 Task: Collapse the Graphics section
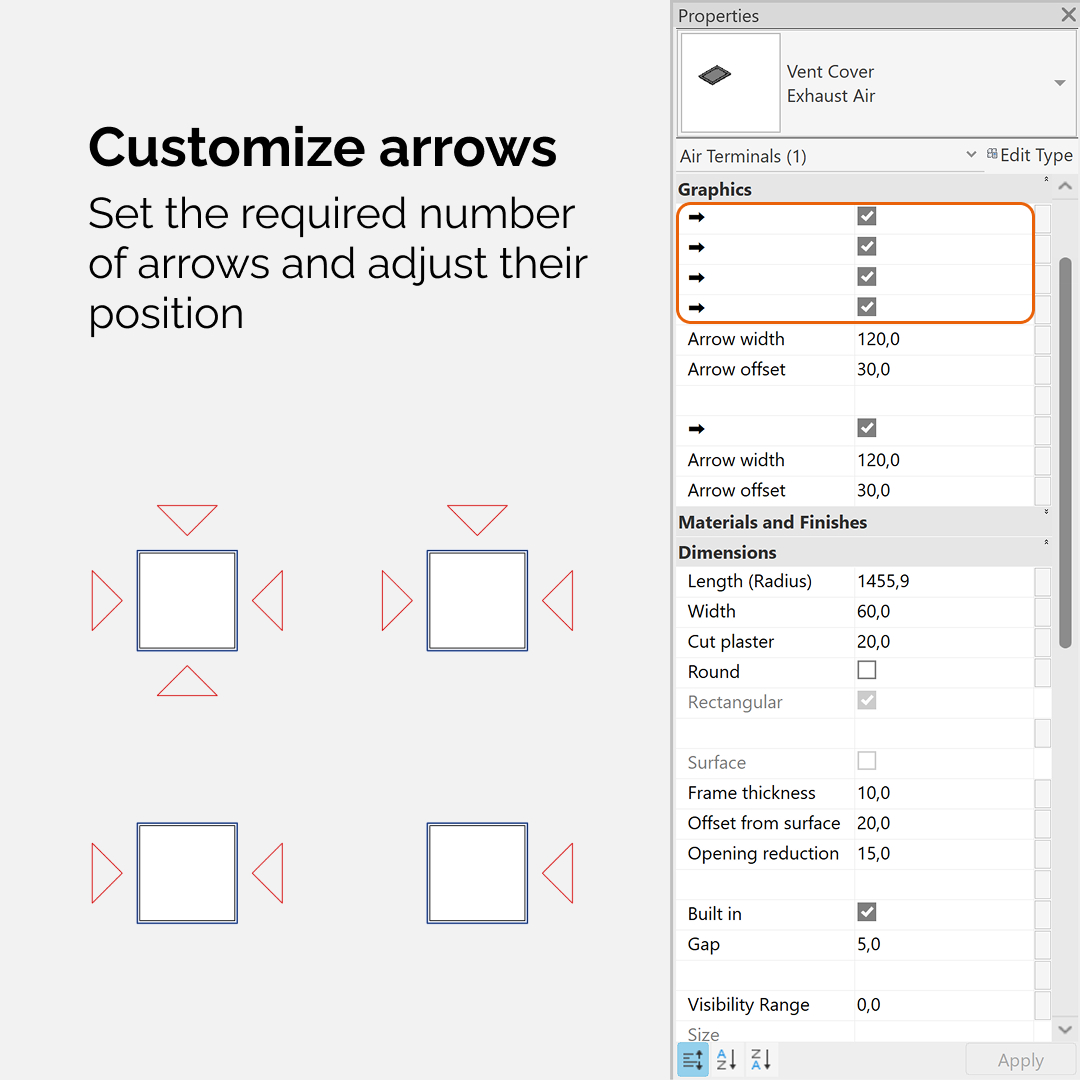click(1046, 179)
